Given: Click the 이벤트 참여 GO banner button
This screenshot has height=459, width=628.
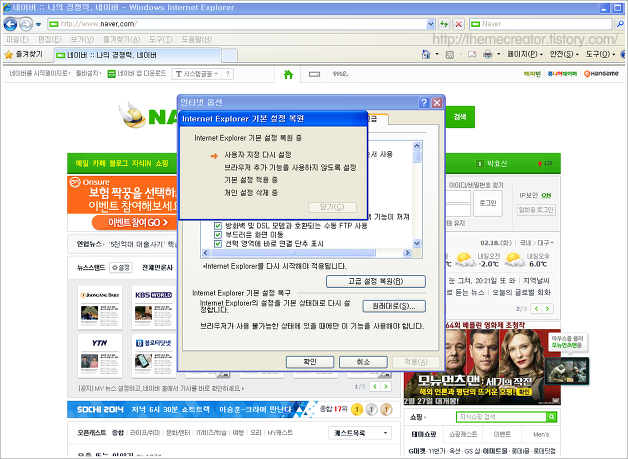Looking at the screenshot, I should tap(135, 223).
